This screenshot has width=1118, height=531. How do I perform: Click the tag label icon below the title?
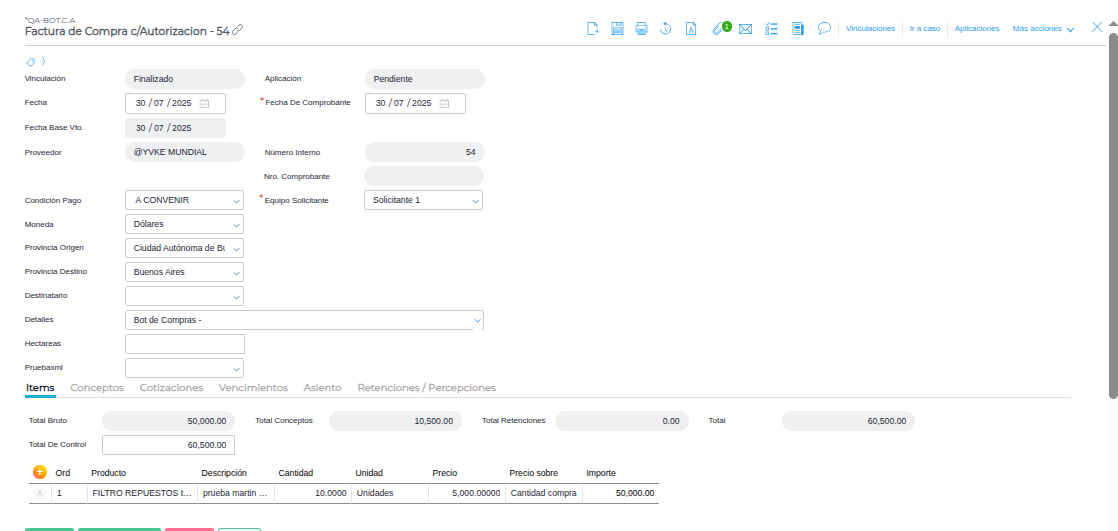pyautogui.click(x=31, y=62)
